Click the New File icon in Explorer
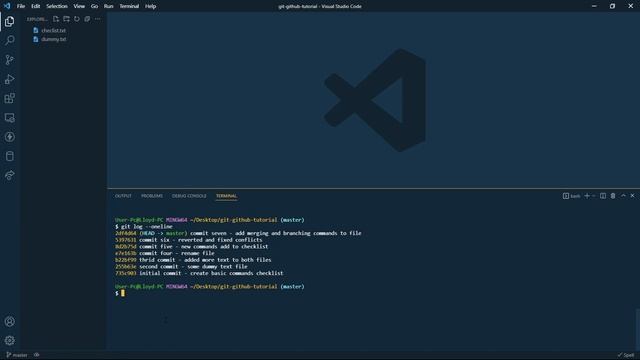The height and width of the screenshot is (360, 640). coord(56,19)
